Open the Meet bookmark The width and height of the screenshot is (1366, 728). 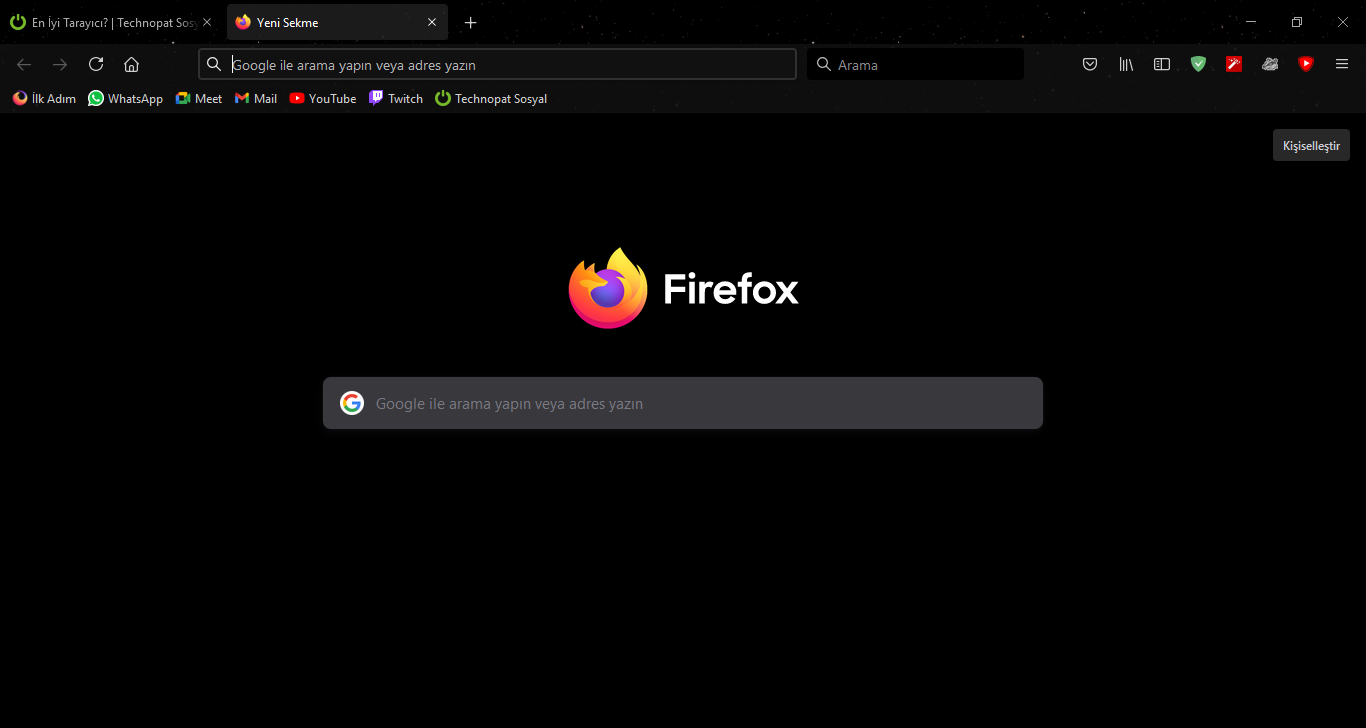click(x=198, y=98)
